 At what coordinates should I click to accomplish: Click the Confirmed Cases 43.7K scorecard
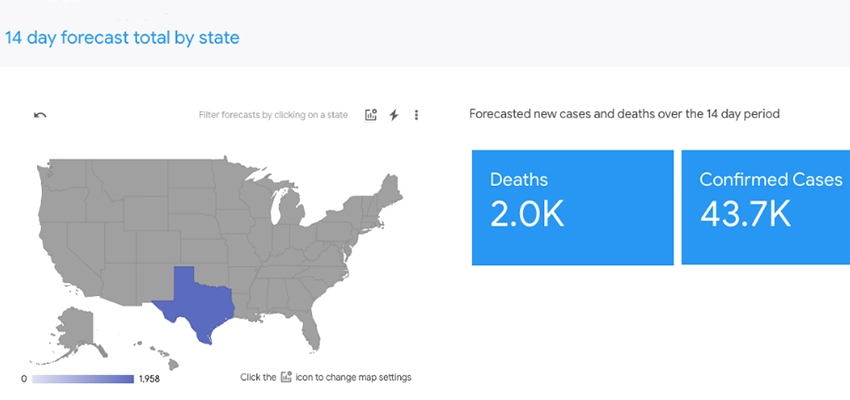pyautogui.click(x=765, y=208)
